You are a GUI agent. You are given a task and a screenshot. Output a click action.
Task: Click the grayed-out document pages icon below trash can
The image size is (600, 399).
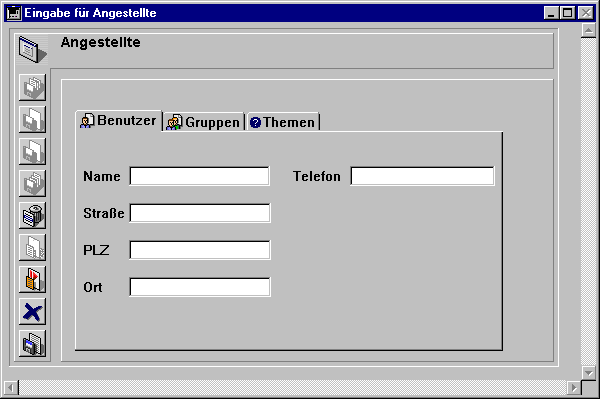[33, 248]
